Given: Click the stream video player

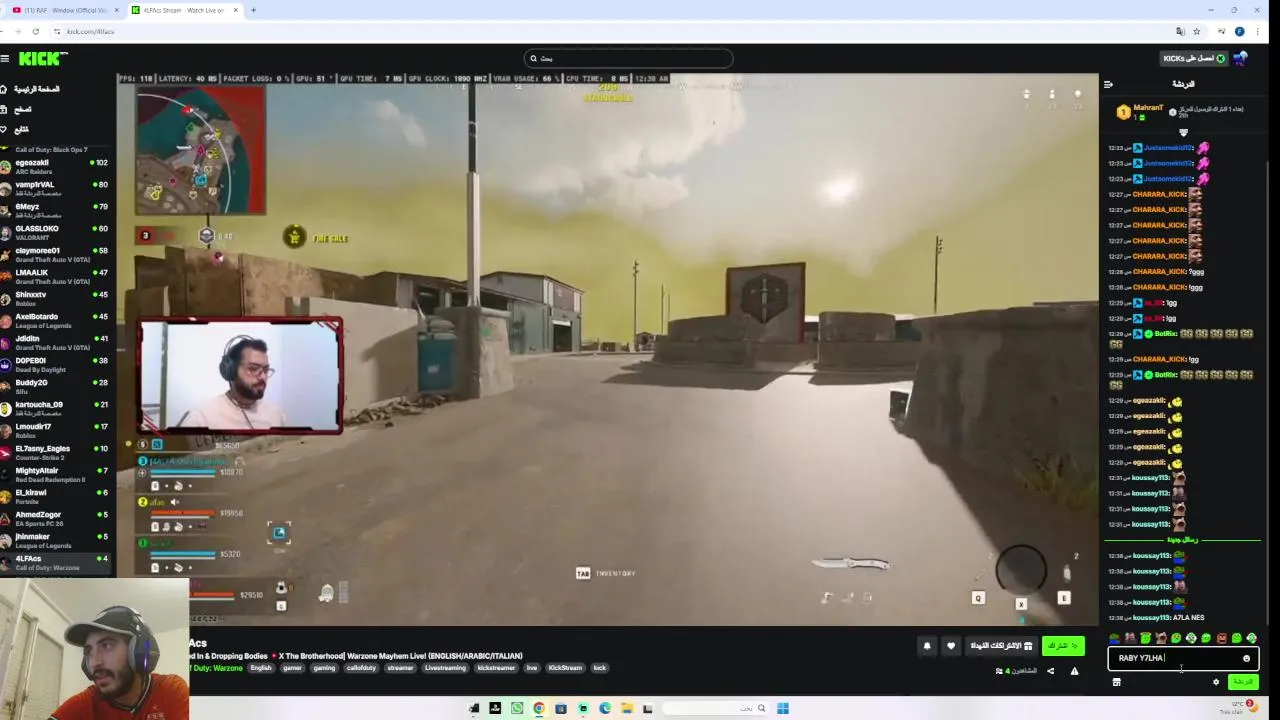Looking at the screenshot, I should coord(607,349).
